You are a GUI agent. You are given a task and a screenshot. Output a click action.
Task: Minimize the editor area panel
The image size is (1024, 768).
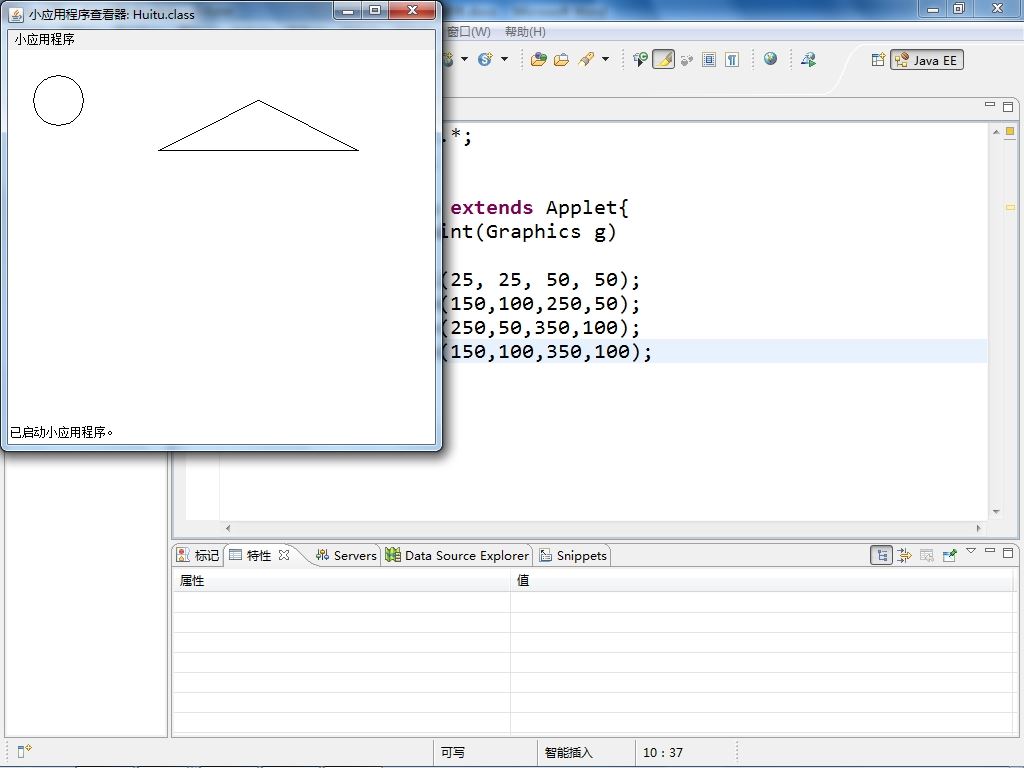[990, 105]
